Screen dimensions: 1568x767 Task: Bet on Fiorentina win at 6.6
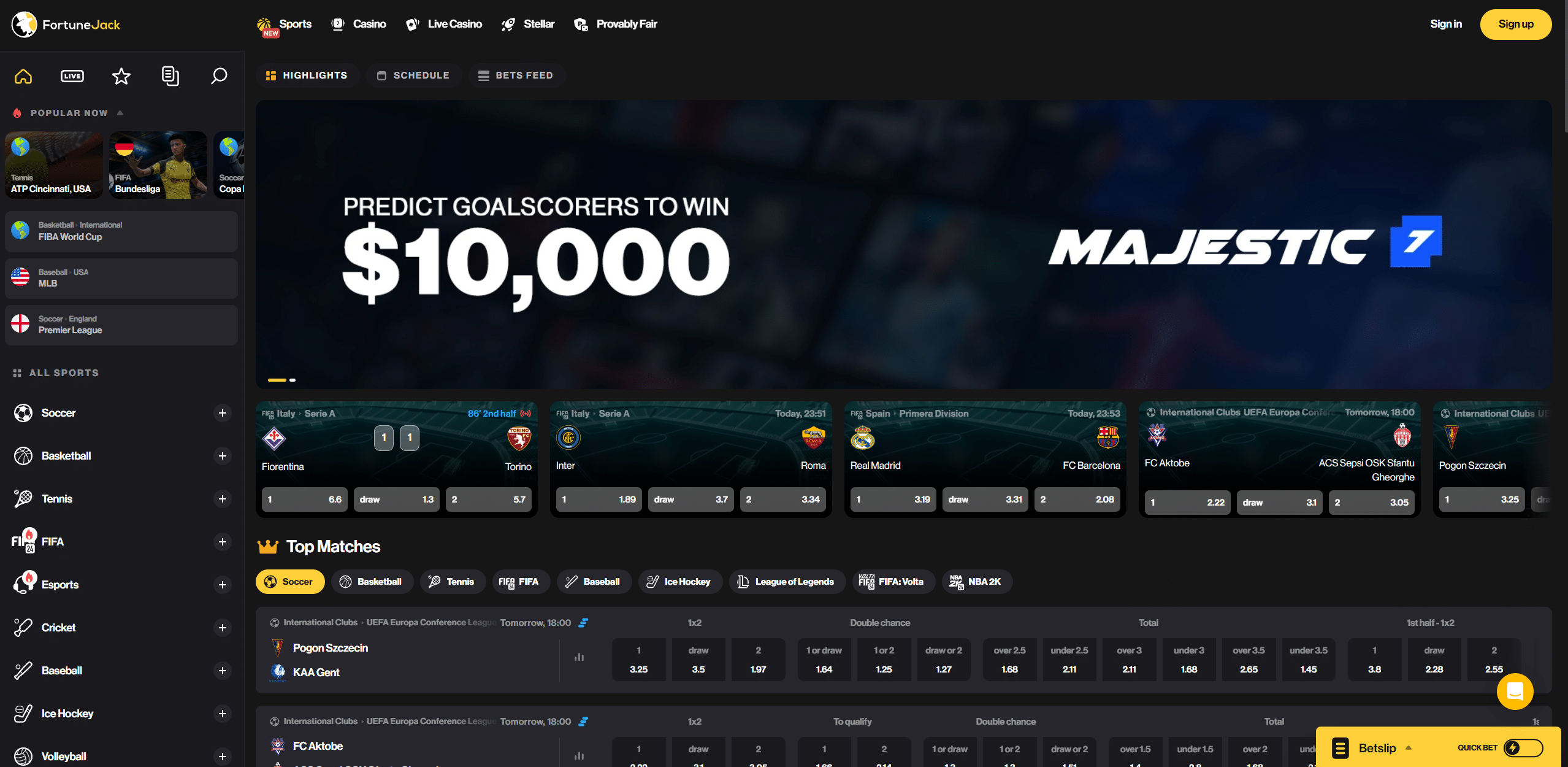coord(305,499)
